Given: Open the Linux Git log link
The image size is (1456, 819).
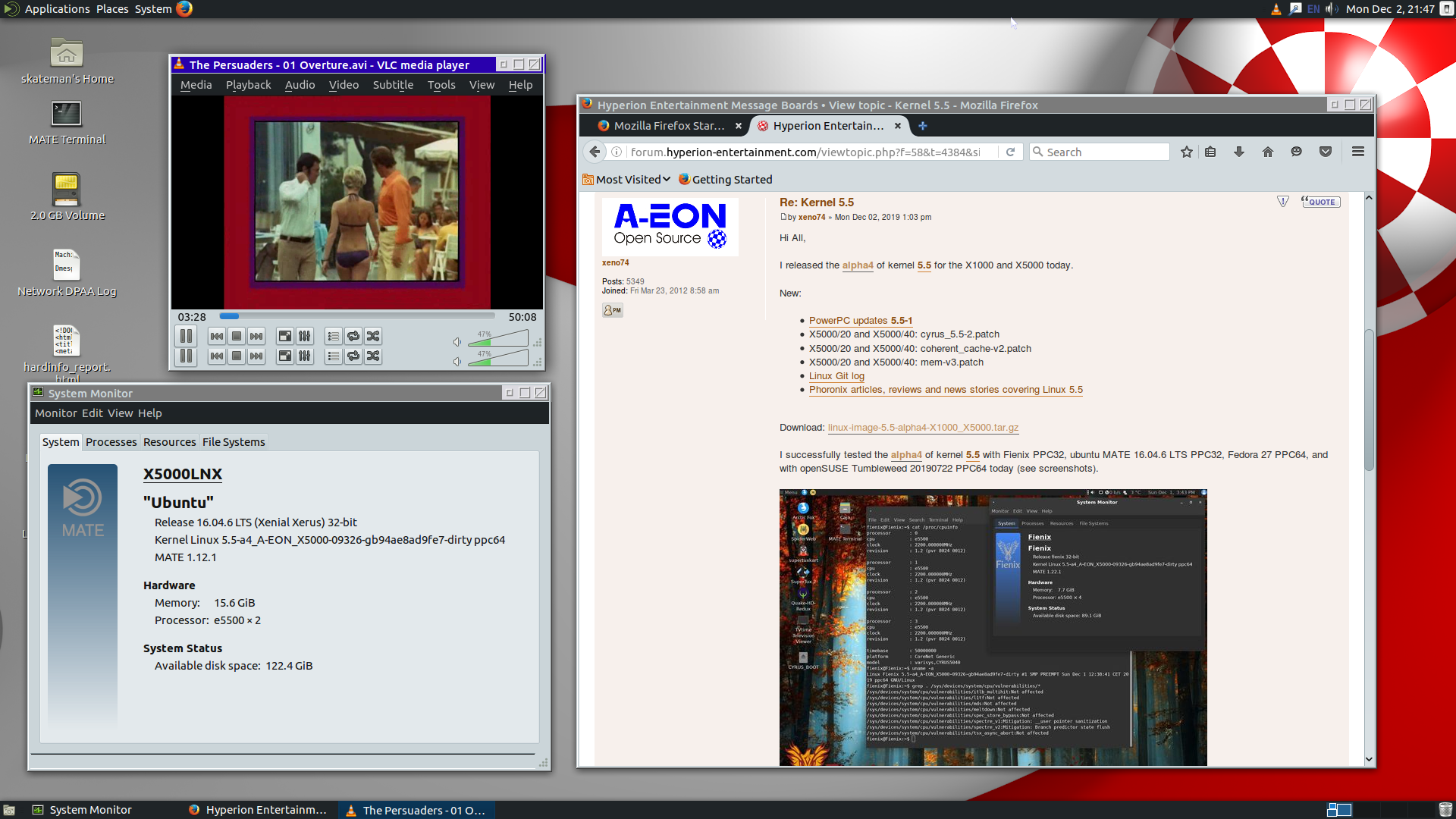Looking at the screenshot, I should [x=836, y=376].
